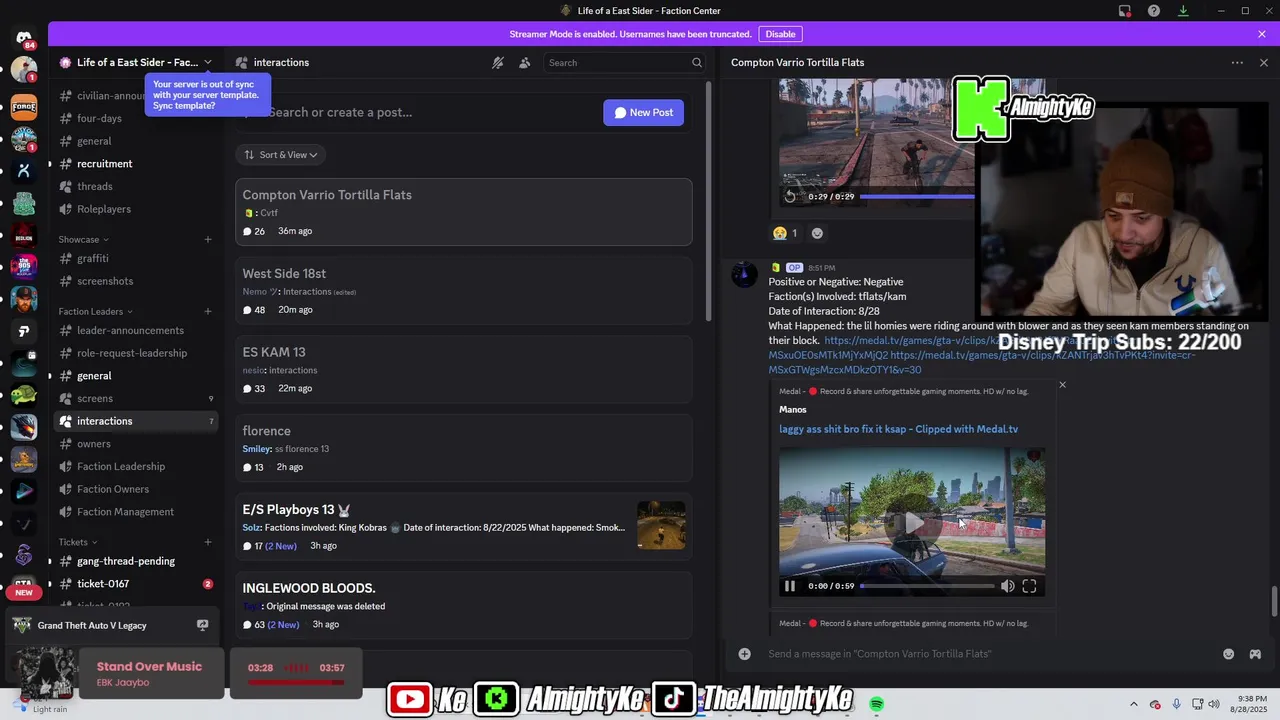Pause the 0:59 Medal video
This screenshot has height=720, width=1280.
[789, 586]
